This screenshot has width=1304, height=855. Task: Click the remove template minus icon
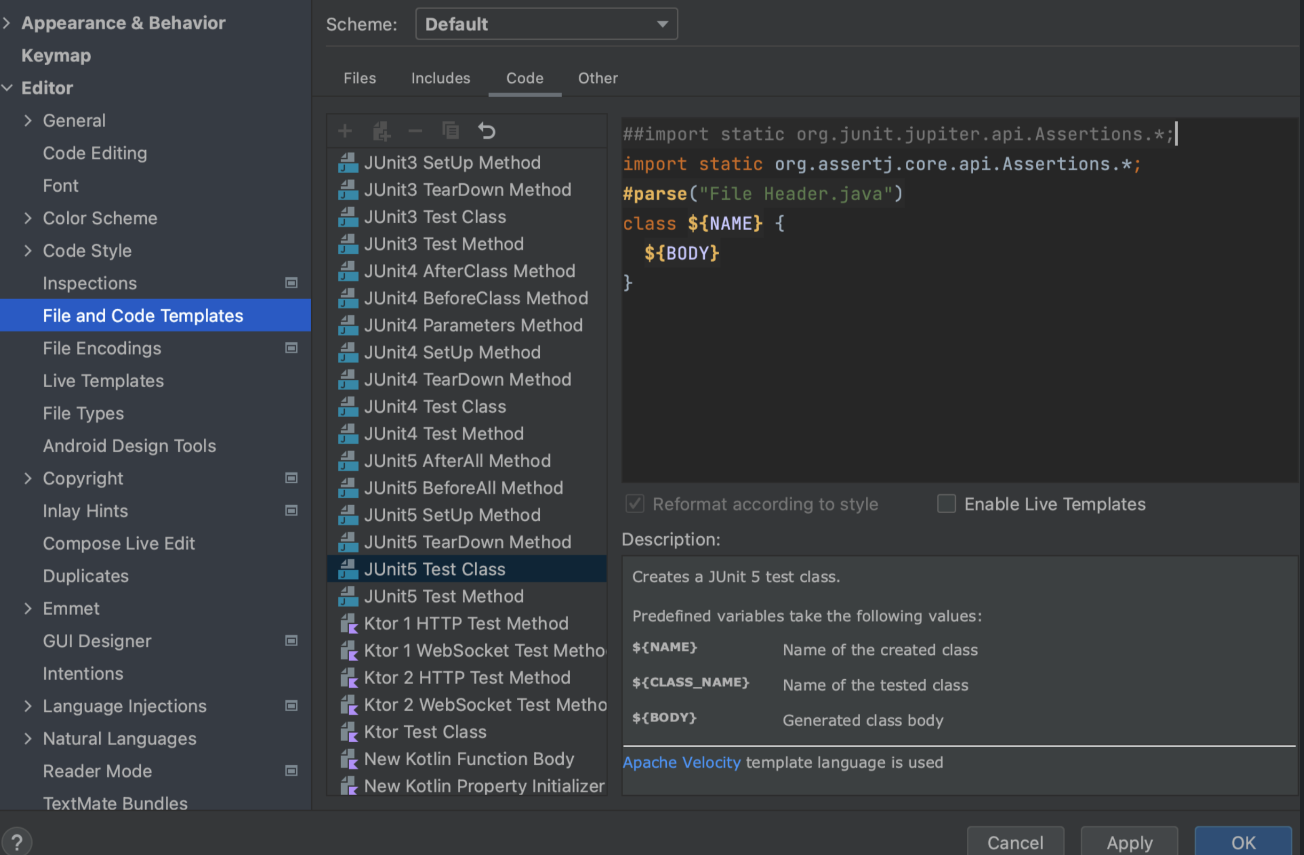416,131
